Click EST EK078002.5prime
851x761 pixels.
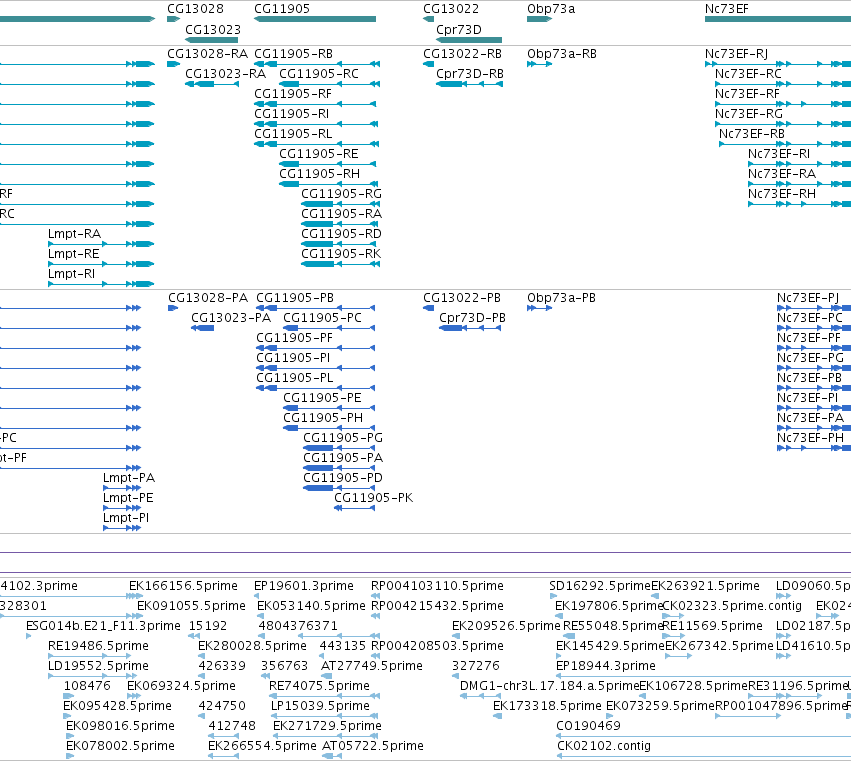click(120, 746)
